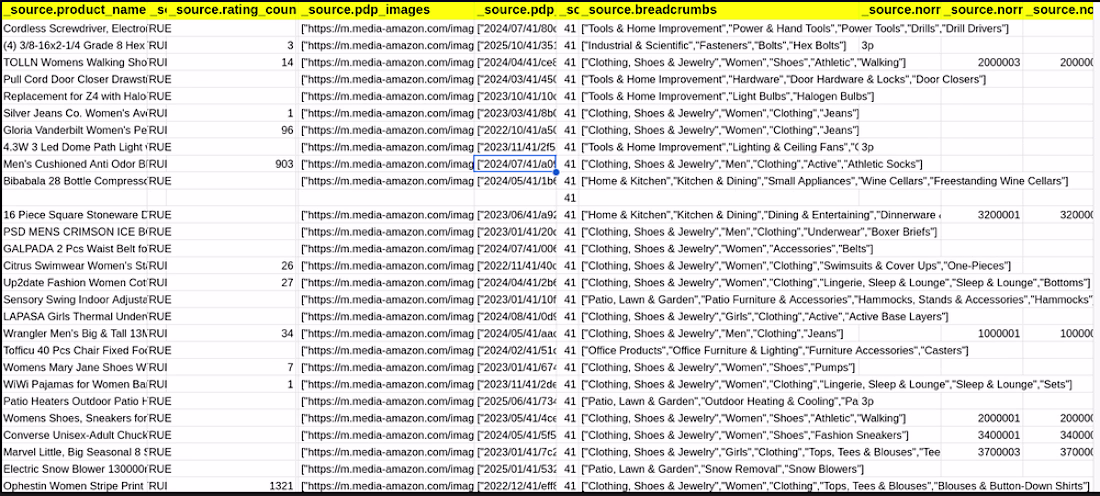Select Blouses & Button-Down Shirts breadcrumbs cell
This screenshot has height=496, width=1100.
click(x=836, y=485)
